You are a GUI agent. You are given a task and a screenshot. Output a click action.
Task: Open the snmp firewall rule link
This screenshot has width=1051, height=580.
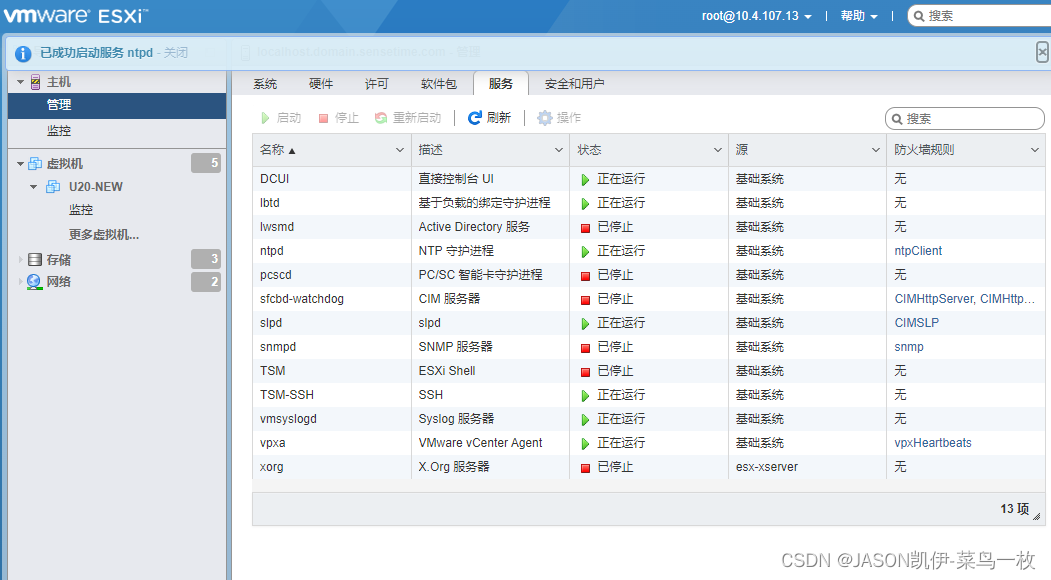coord(909,347)
